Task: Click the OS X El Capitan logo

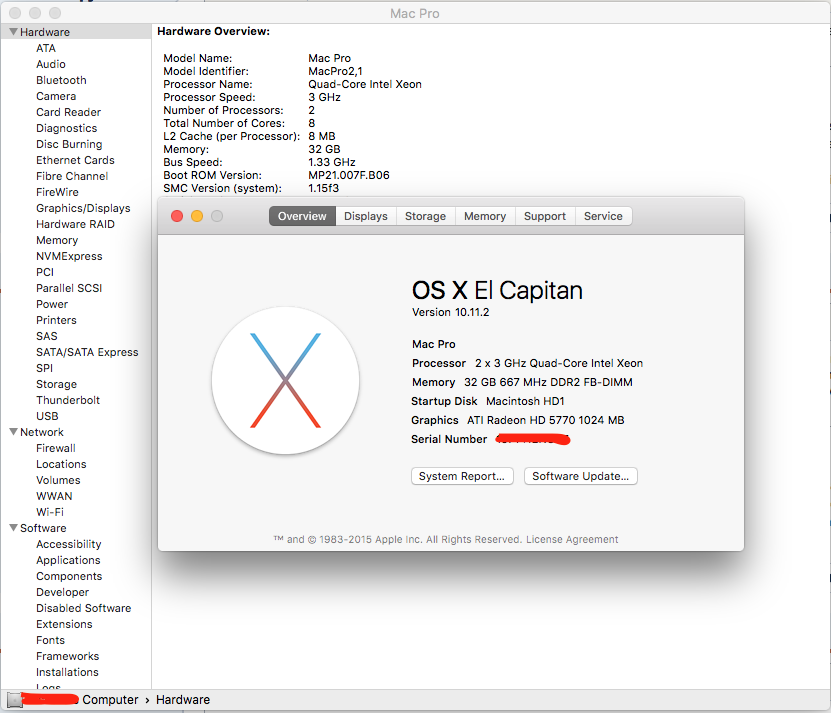Action: (285, 380)
